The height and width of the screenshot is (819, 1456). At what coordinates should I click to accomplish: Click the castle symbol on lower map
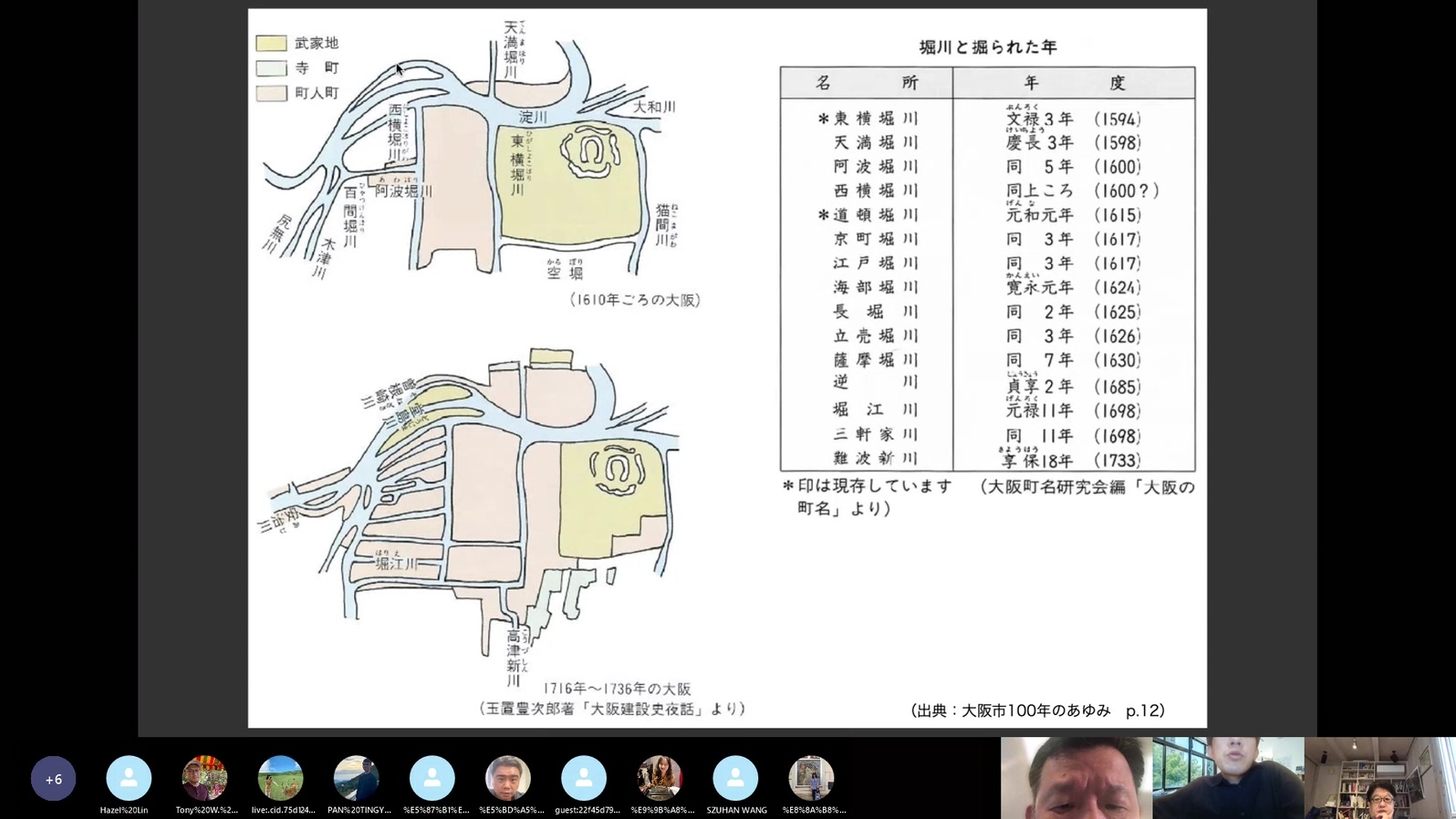tap(618, 469)
